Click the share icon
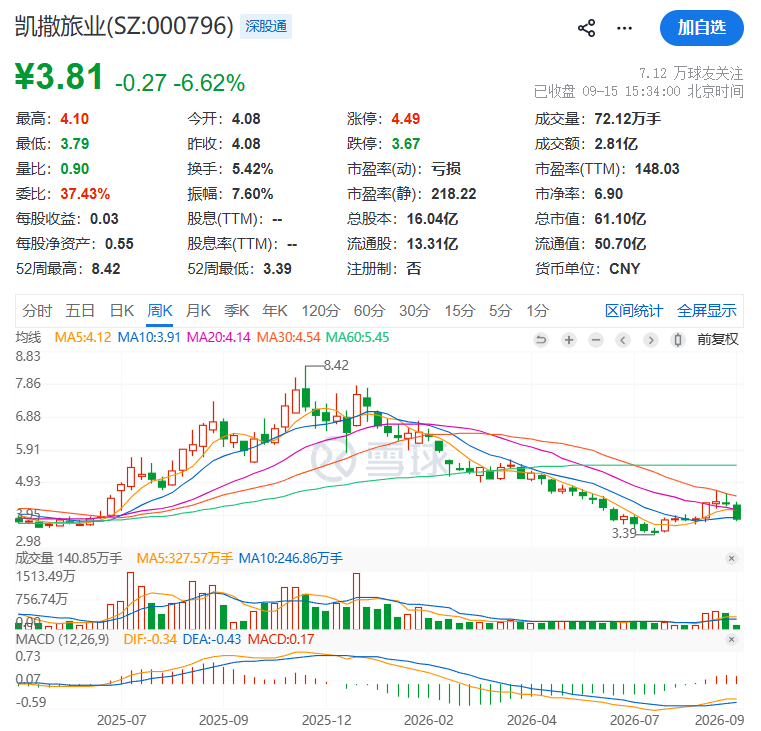Viewport: 761px width, 731px height. (x=586, y=28)
